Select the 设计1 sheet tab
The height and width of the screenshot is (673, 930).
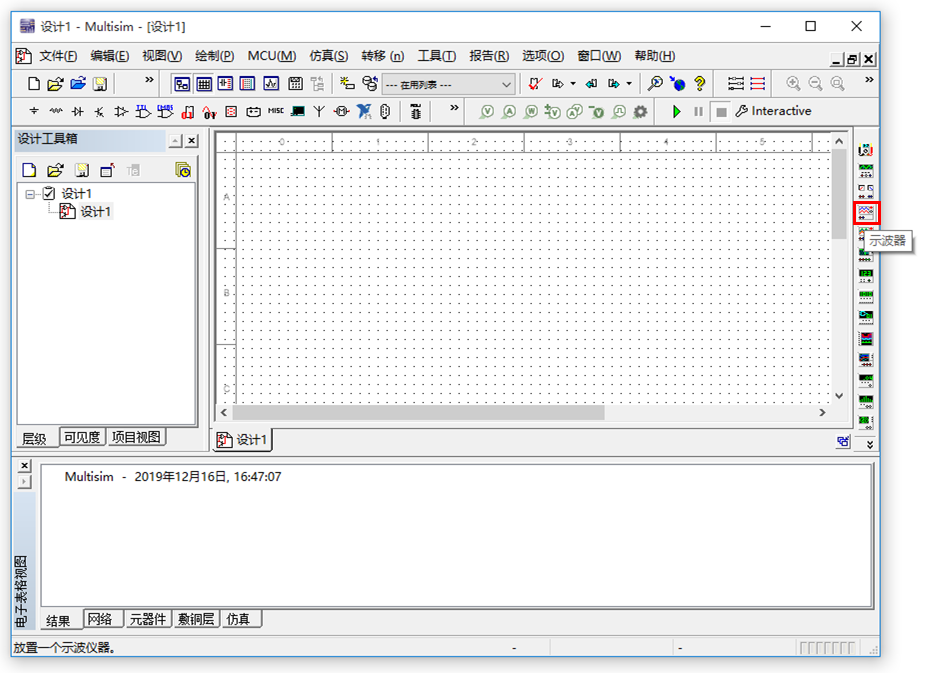click(x=243, y=439)
